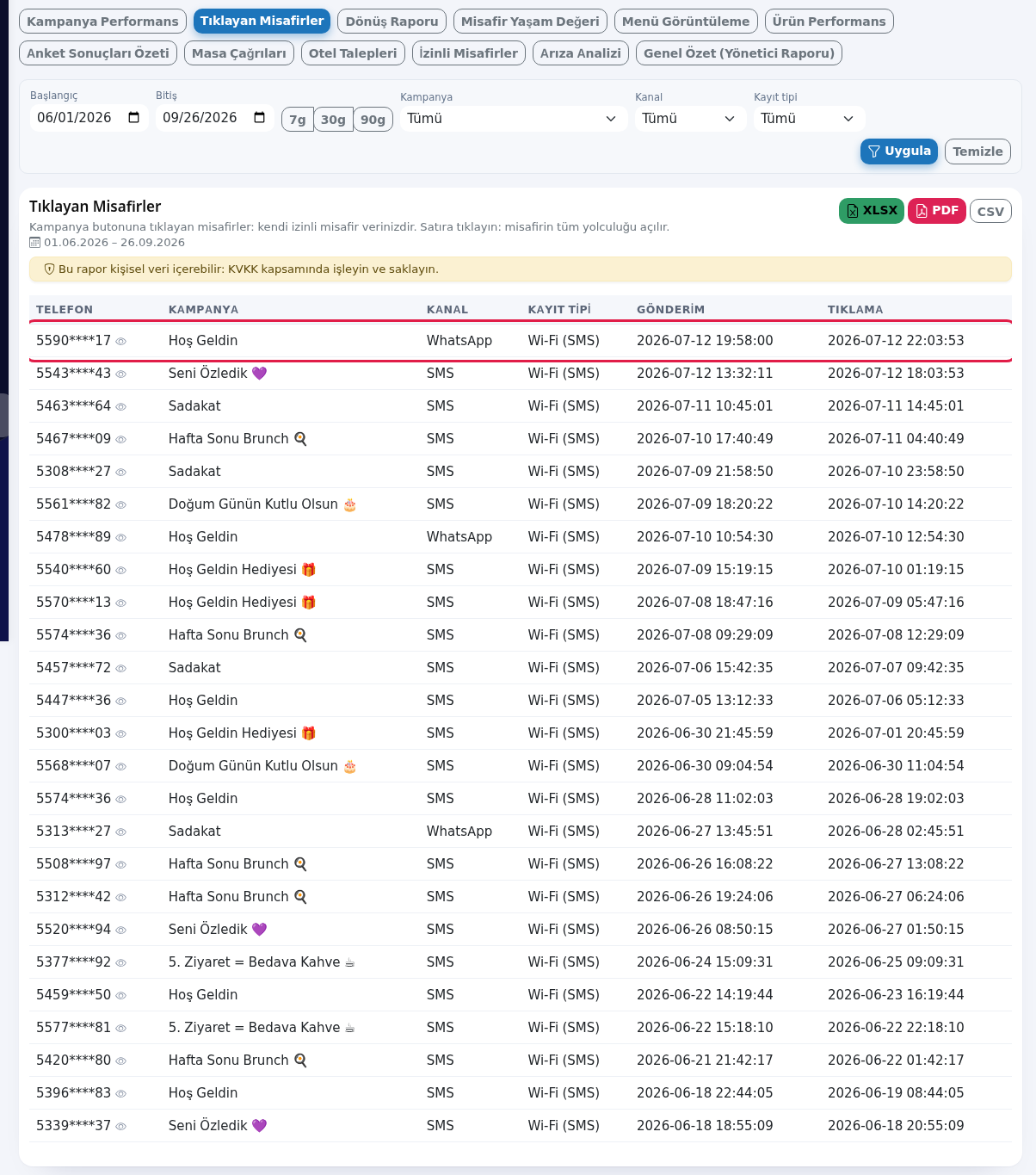Screen dimensions: 1036x1175
Task: Sort by the TIKLAMA column header
Action: [x=855, y=310]
